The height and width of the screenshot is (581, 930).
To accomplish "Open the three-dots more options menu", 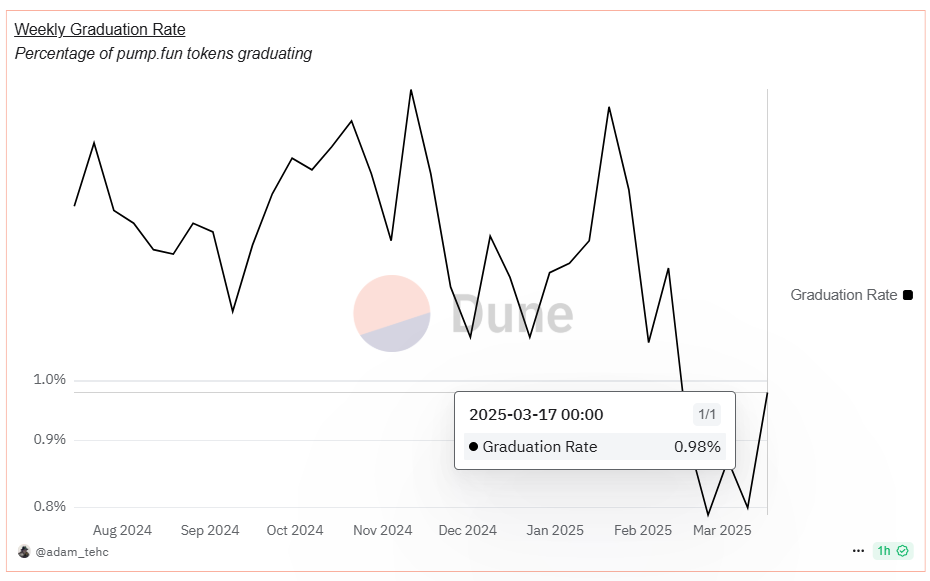I will click(x=858, y=551).
